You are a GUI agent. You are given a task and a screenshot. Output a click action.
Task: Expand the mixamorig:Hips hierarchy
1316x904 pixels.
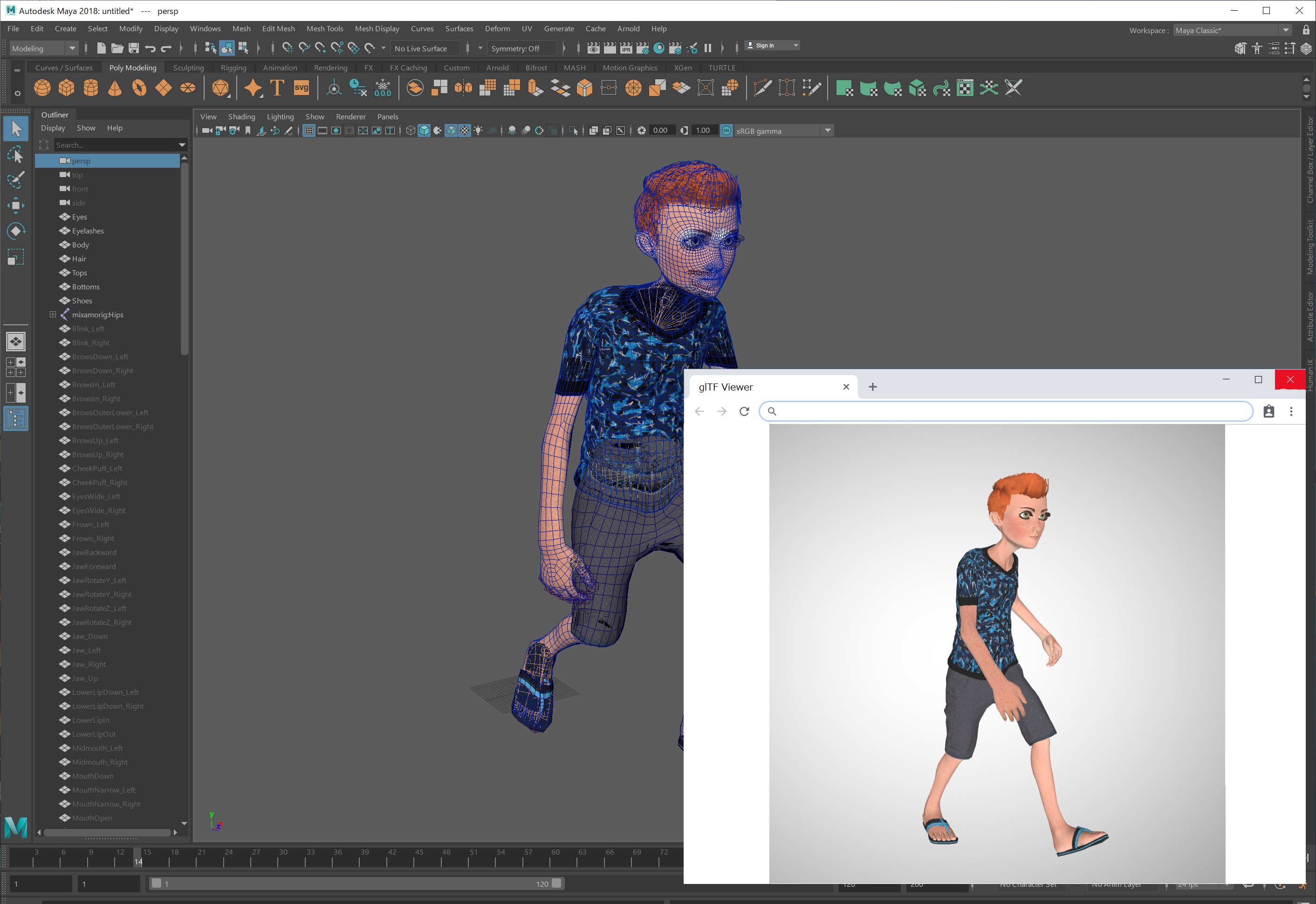point(53,315)
